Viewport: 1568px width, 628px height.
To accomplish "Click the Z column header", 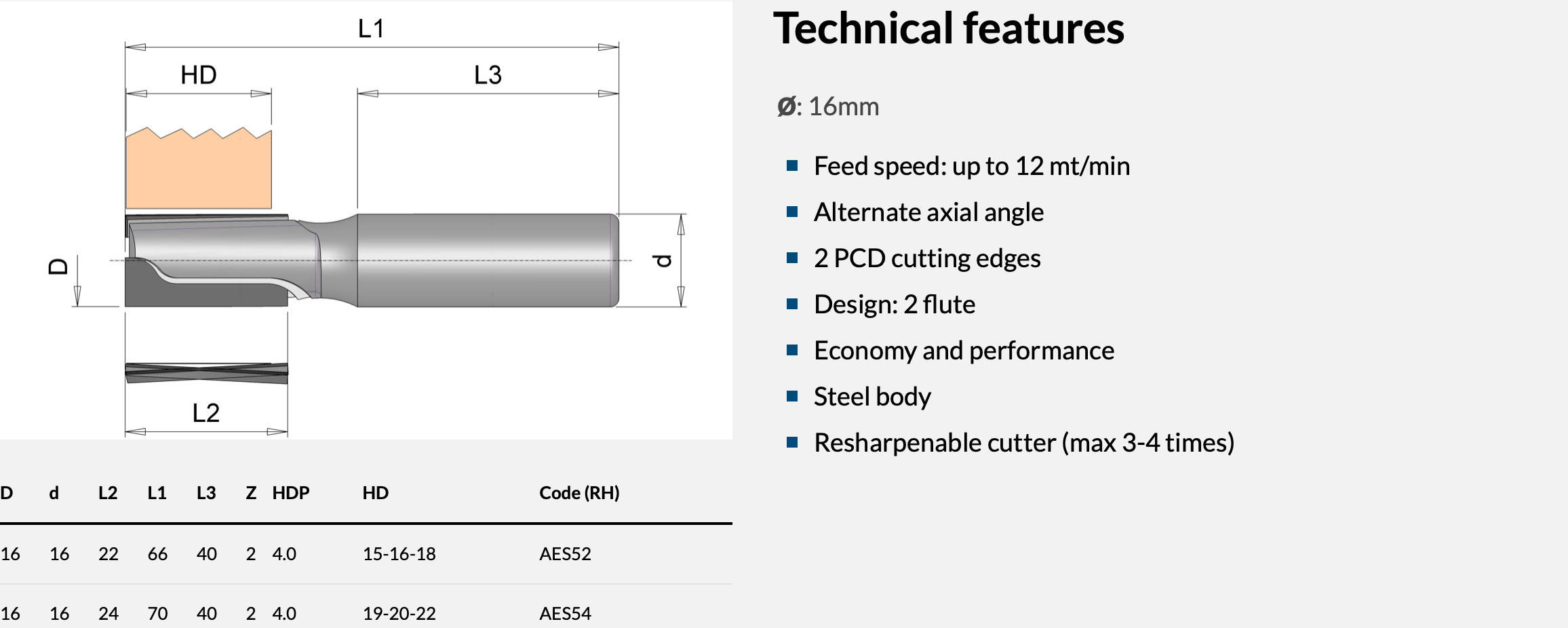I will point(251,493).
